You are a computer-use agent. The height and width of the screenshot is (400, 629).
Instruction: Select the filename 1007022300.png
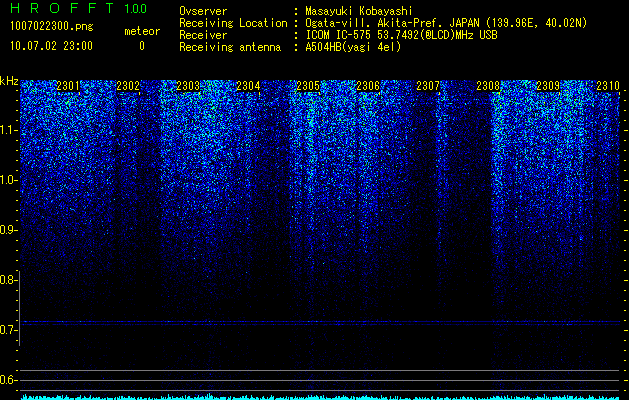pyautogui.click(x=51, y=27)
